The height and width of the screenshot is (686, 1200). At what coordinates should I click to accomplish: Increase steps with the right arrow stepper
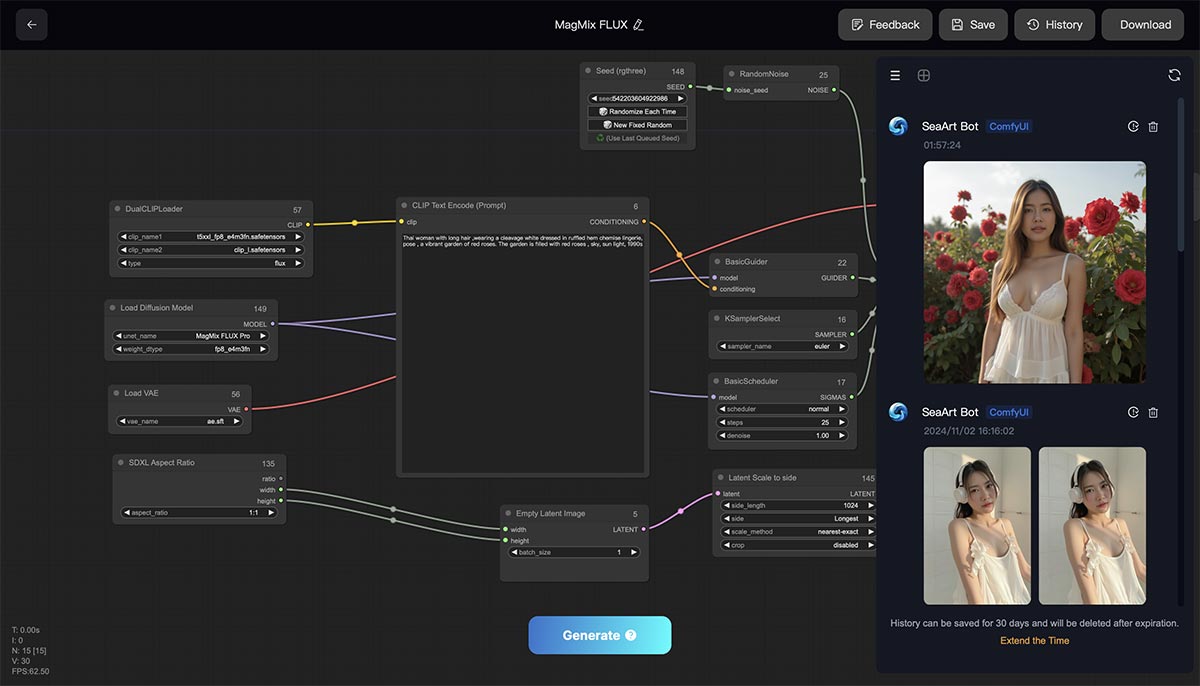(841, 422)
